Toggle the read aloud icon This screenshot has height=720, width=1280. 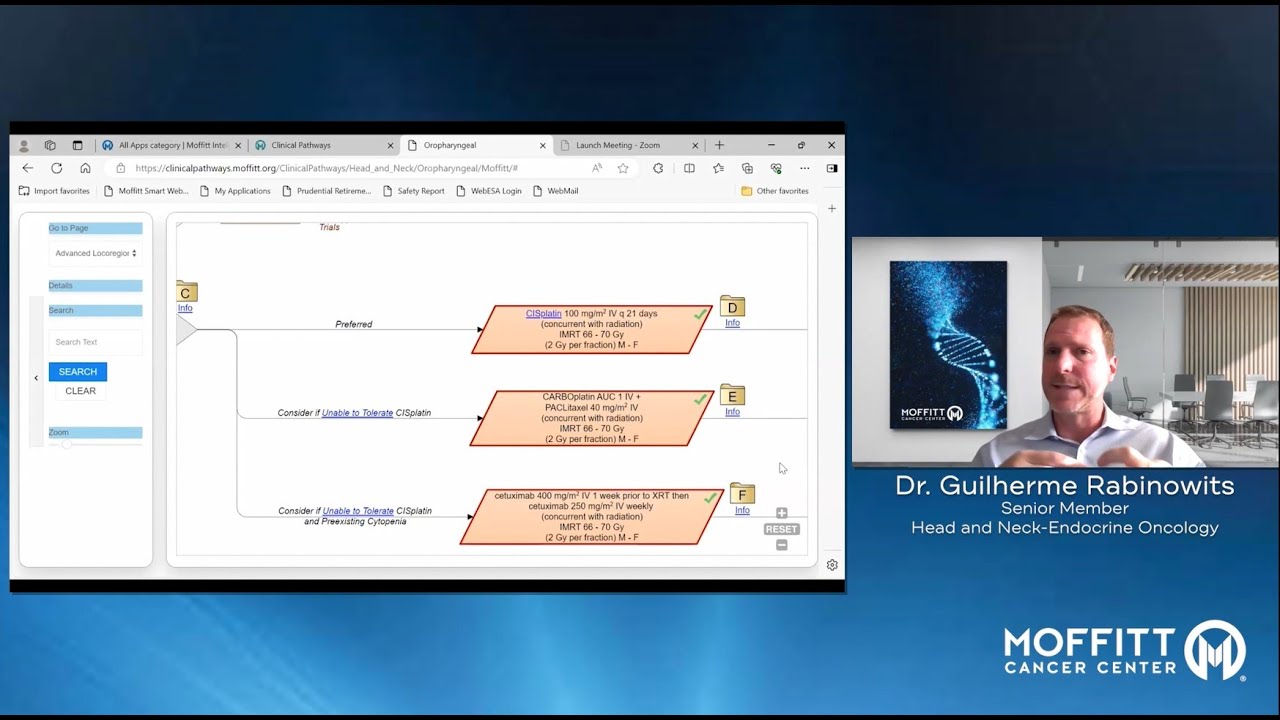[597, 168]
